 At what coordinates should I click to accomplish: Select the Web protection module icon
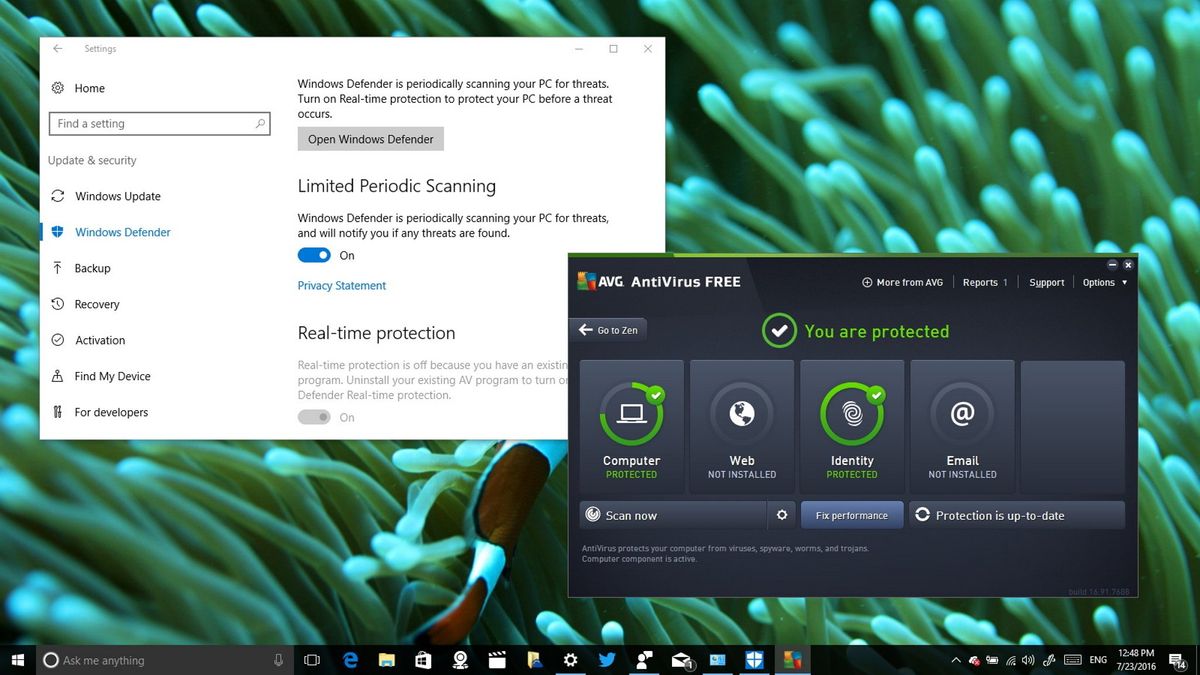point(741,412)
